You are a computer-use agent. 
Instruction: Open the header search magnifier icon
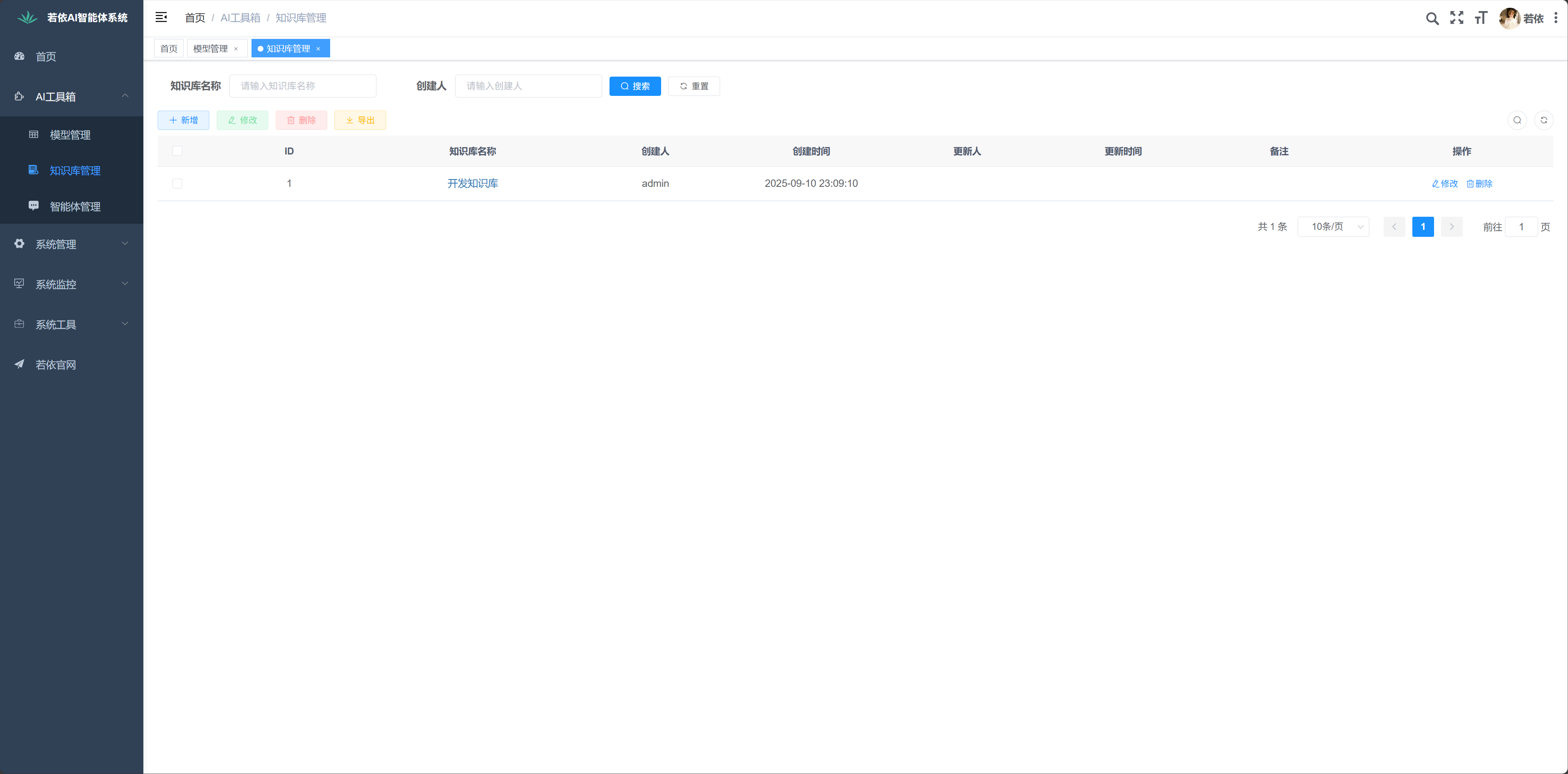[1432, 18]
